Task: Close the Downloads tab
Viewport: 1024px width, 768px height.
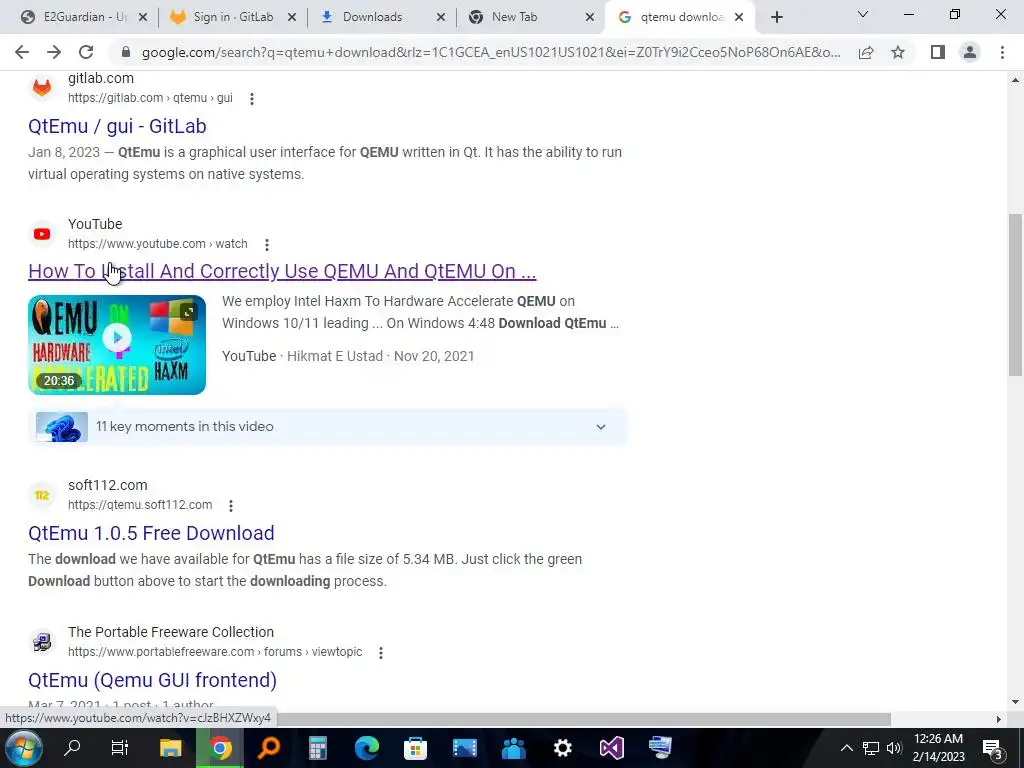Action: (x=441, y=17)
